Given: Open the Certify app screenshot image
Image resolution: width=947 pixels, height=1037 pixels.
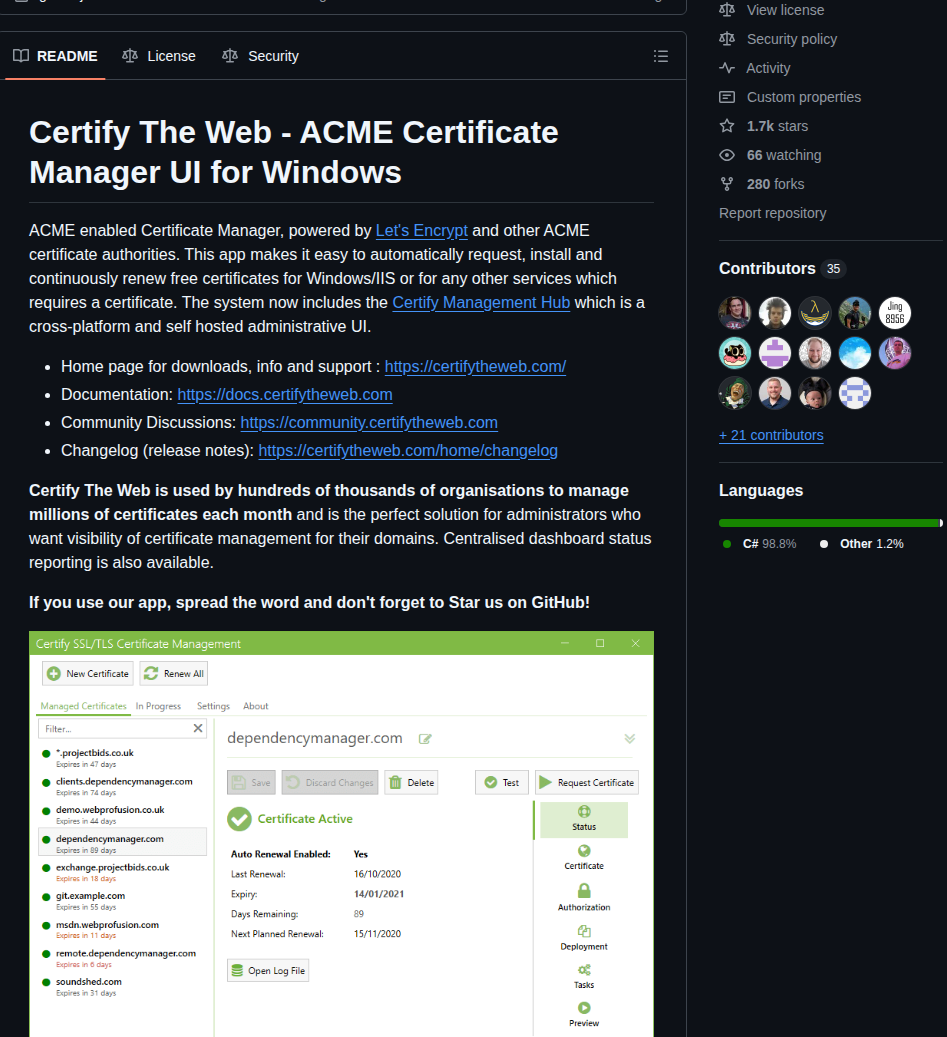Looking at the screenshot, I should click(x=341, y=834).
